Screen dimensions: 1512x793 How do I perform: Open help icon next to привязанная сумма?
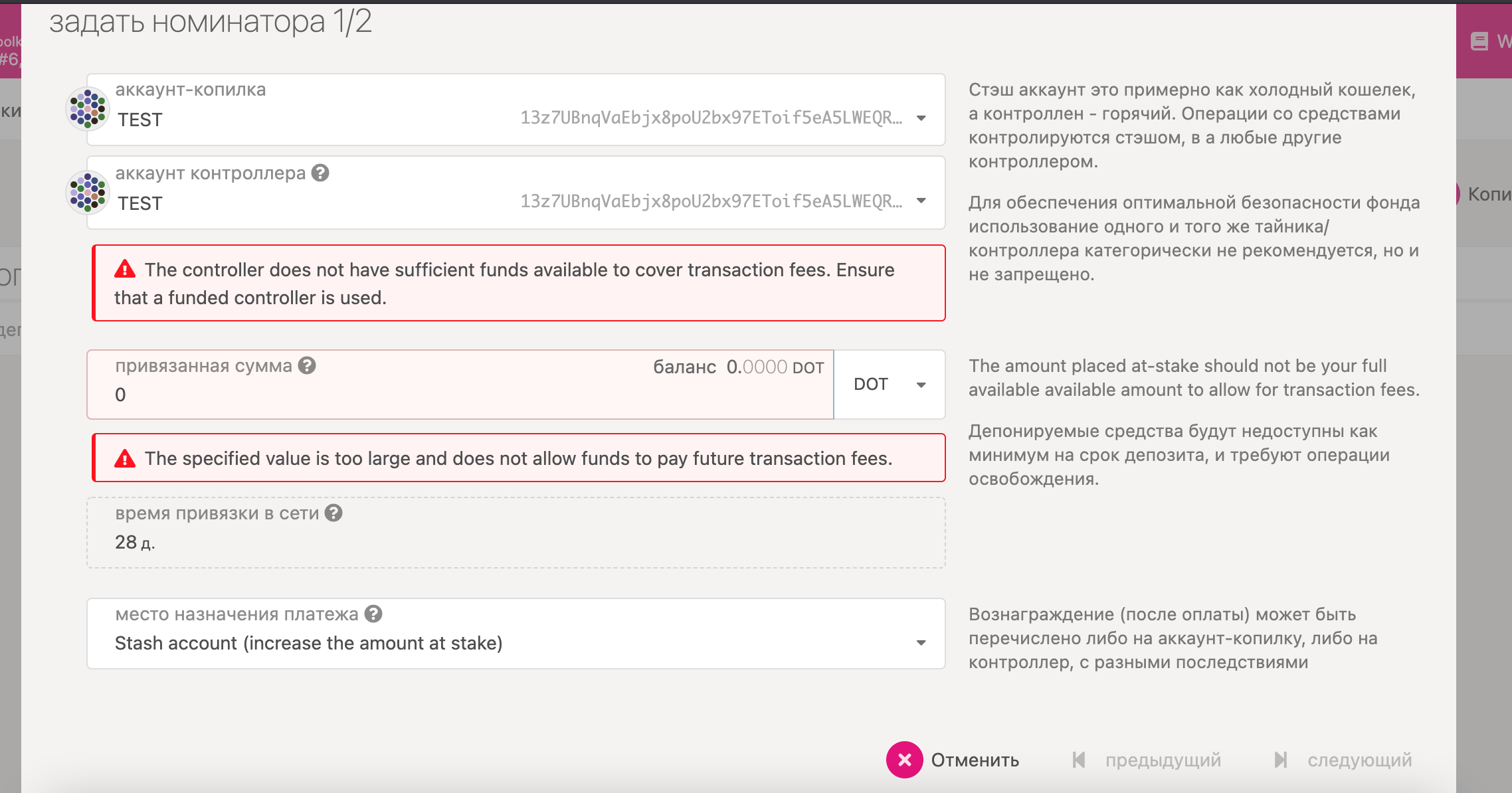click(x=307, y=365)
